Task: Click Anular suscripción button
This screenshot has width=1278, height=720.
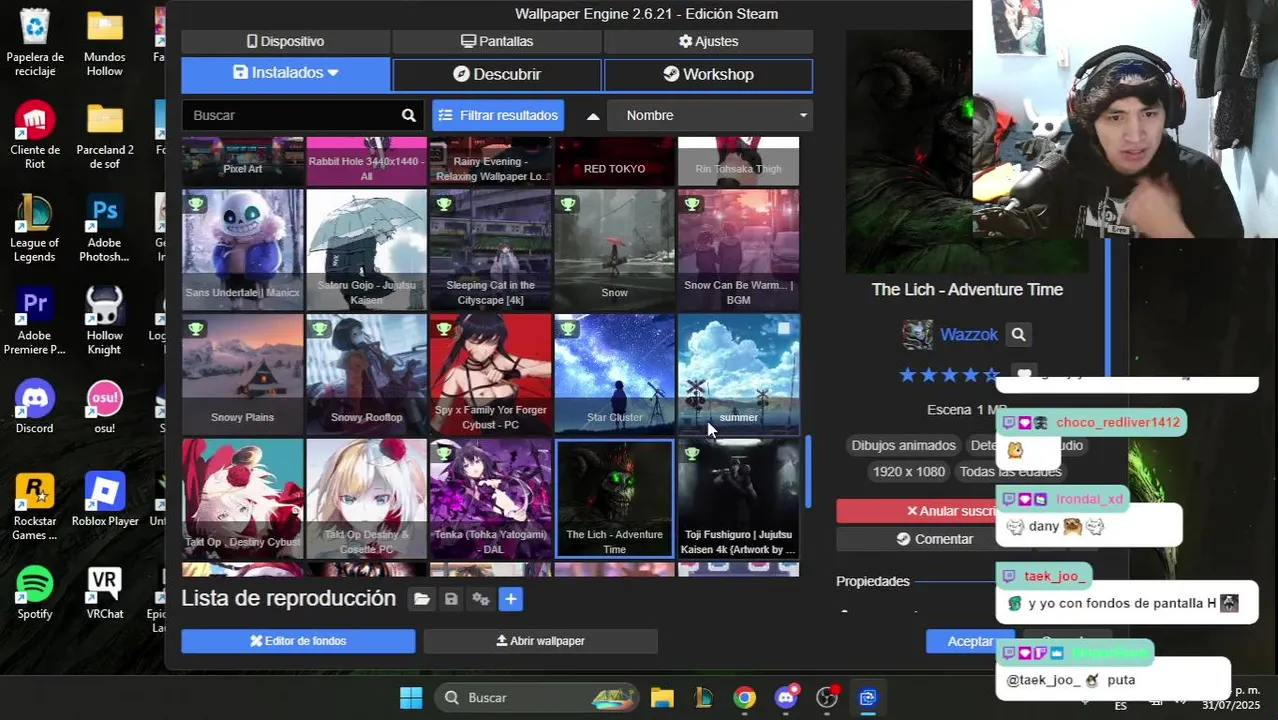Action: (918, 511)
